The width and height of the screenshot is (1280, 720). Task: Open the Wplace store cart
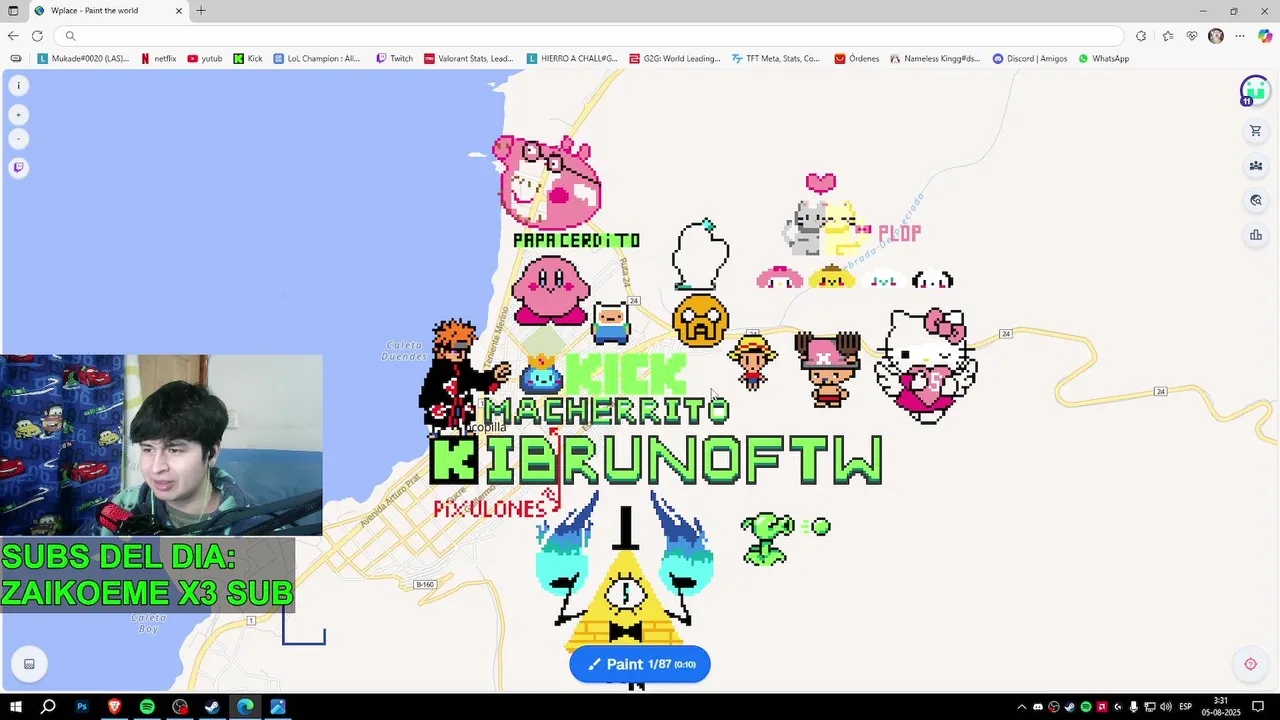click(x=1256, y=131)
